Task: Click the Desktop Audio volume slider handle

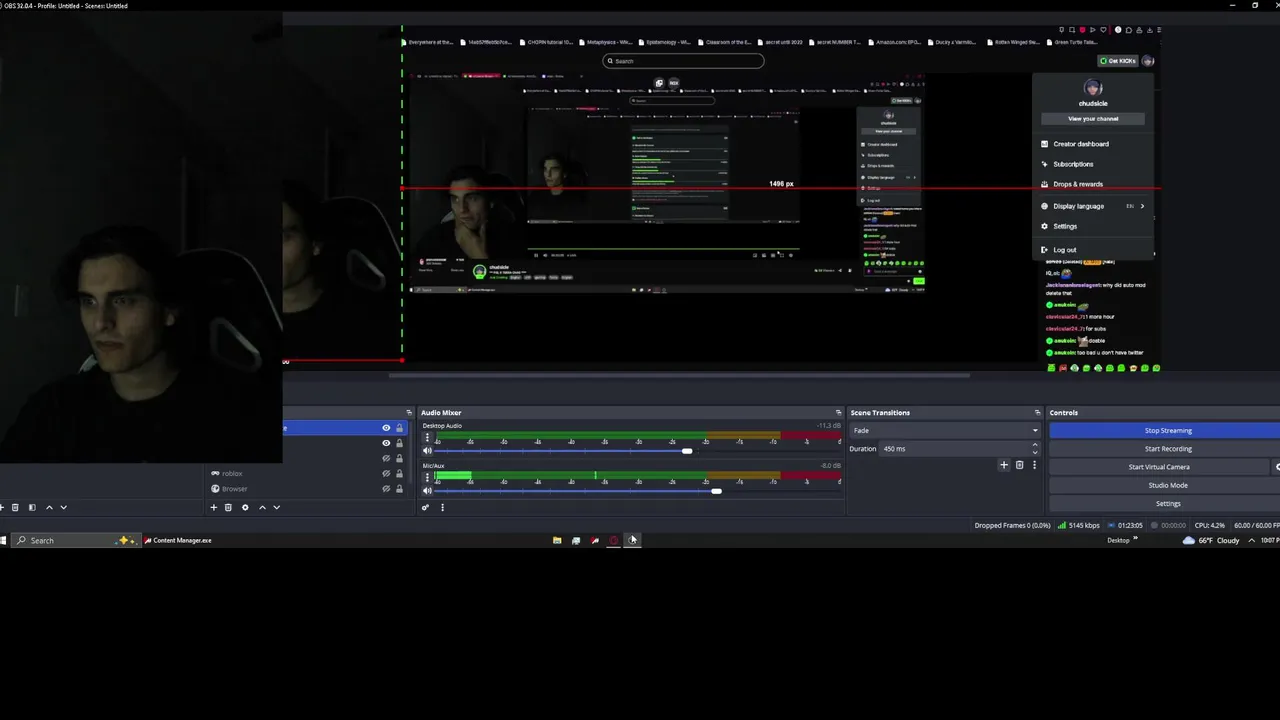Action: point(687,451)
